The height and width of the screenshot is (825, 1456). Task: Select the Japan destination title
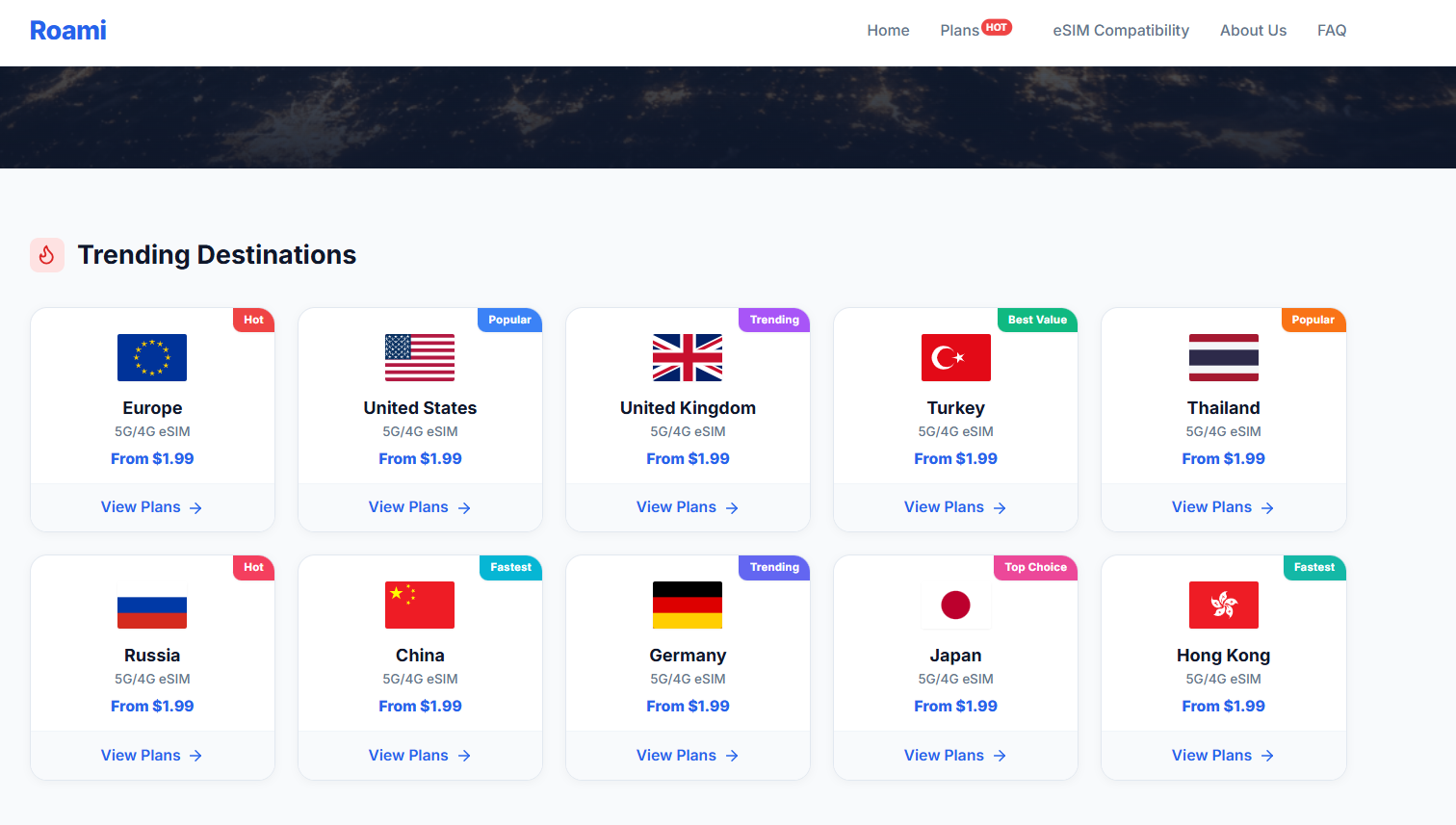955,656
